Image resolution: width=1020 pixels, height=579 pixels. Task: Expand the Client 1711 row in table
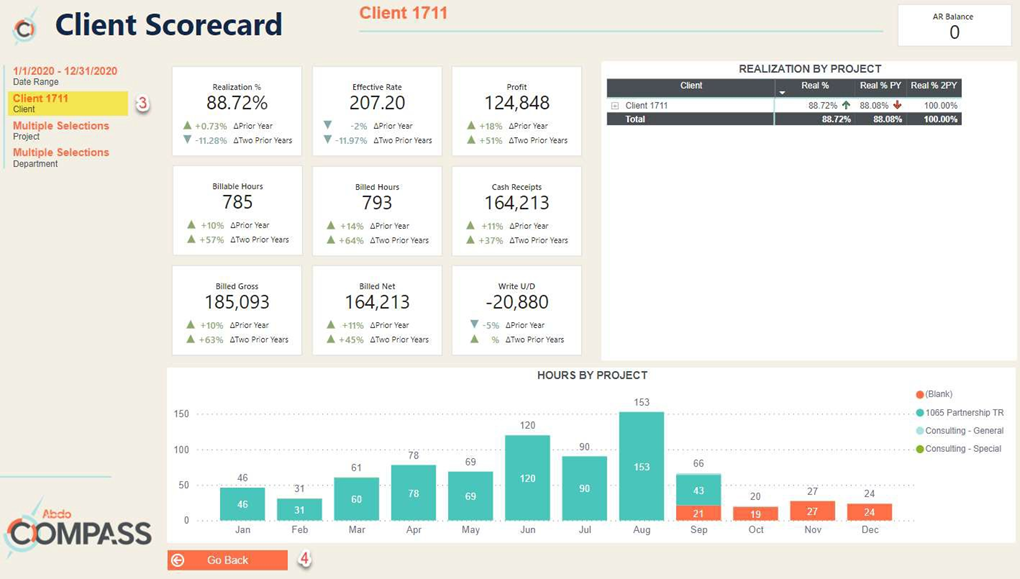coord(615,106)
